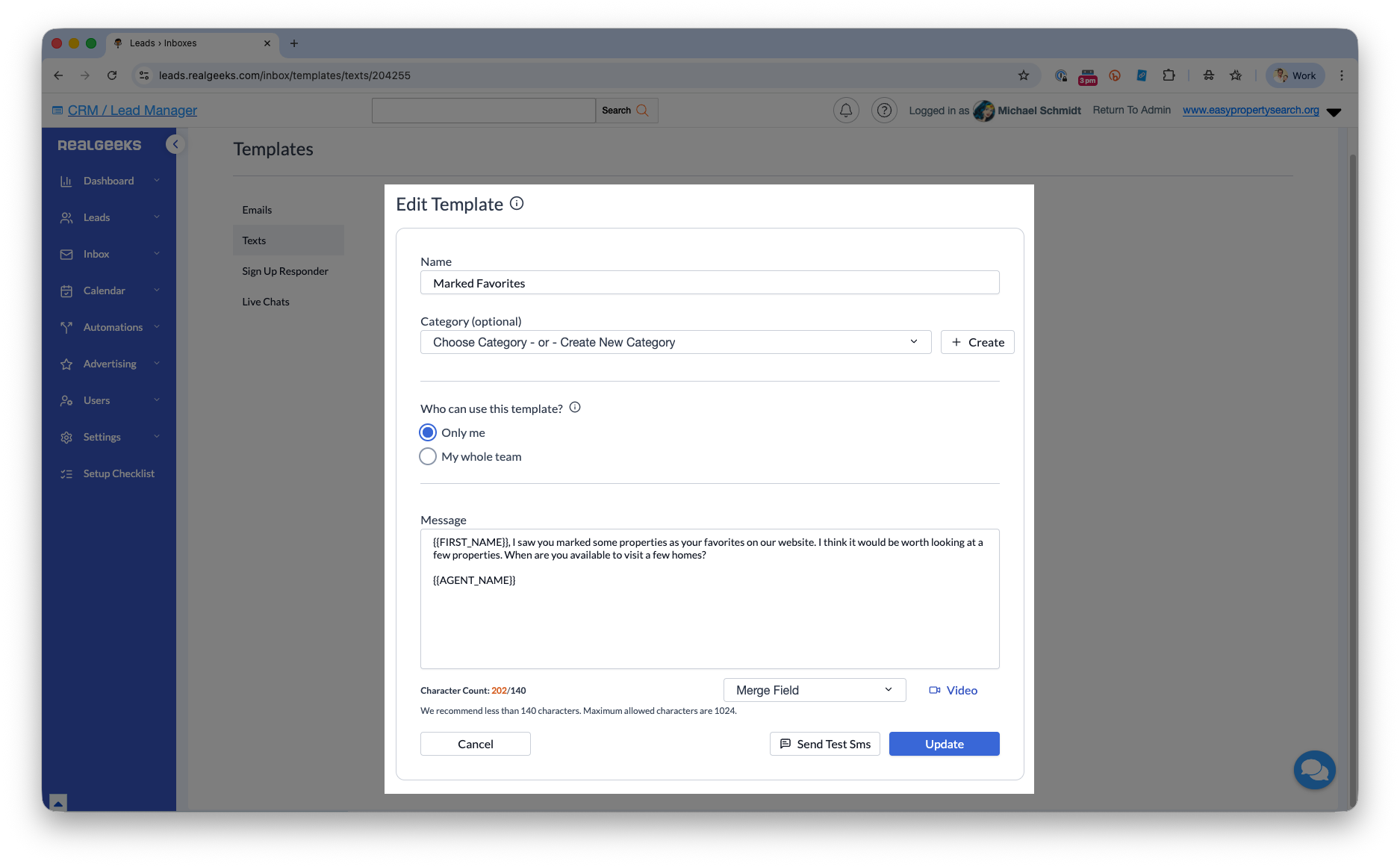
Task: Switch to the Emails templates tab
Action: click(257, 210)
